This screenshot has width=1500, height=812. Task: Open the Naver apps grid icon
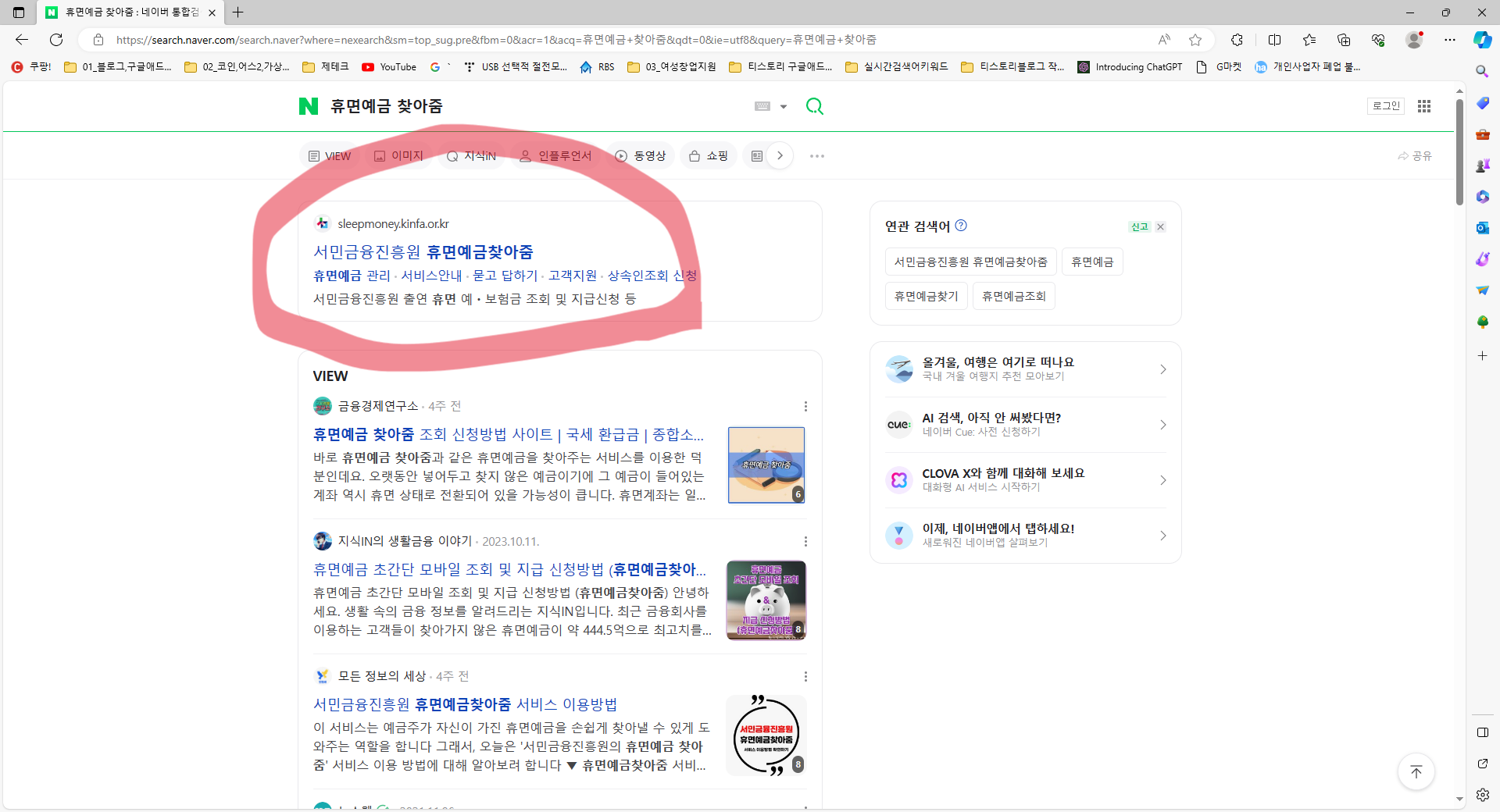tap(1423, 106)
